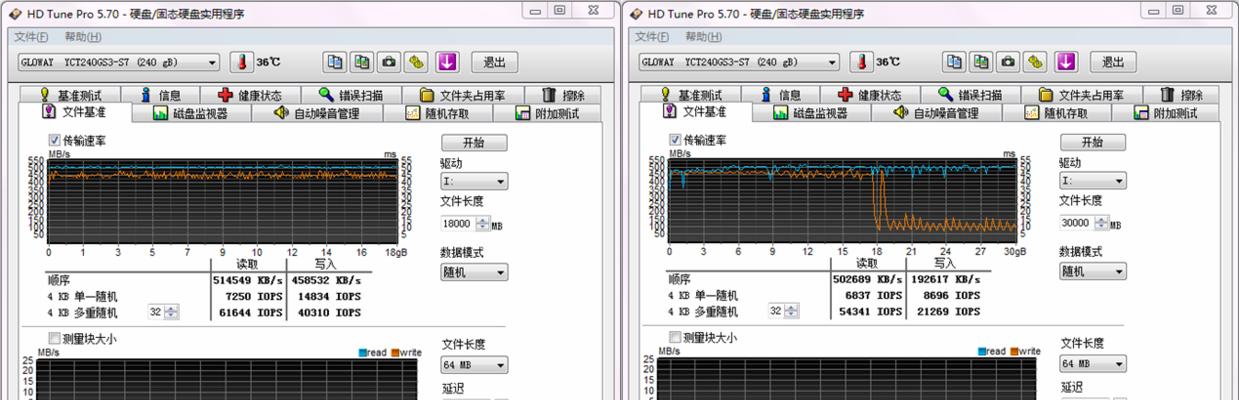Click 文件(F) menu in right window

[651, 37]
